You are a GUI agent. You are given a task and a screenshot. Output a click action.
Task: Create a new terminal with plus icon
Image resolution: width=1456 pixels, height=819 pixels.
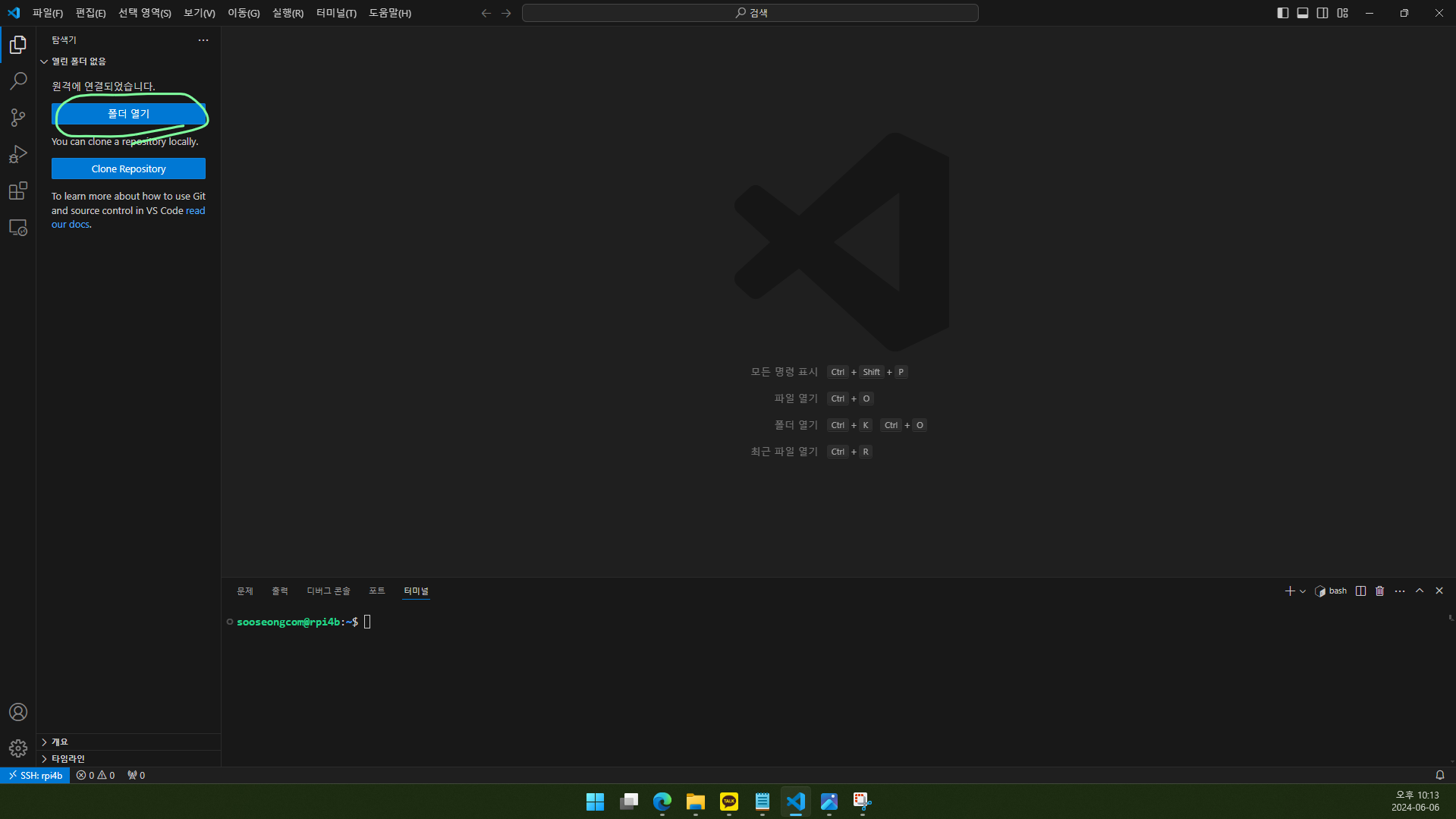(x=1290, y=591)
